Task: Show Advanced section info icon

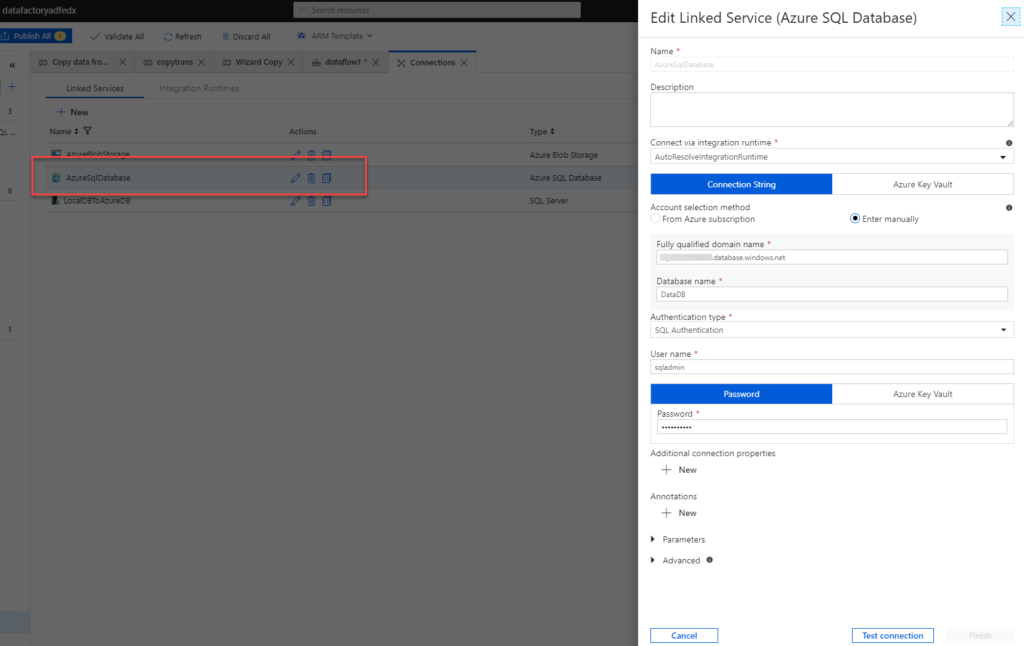Action: (x=709, y=560)
